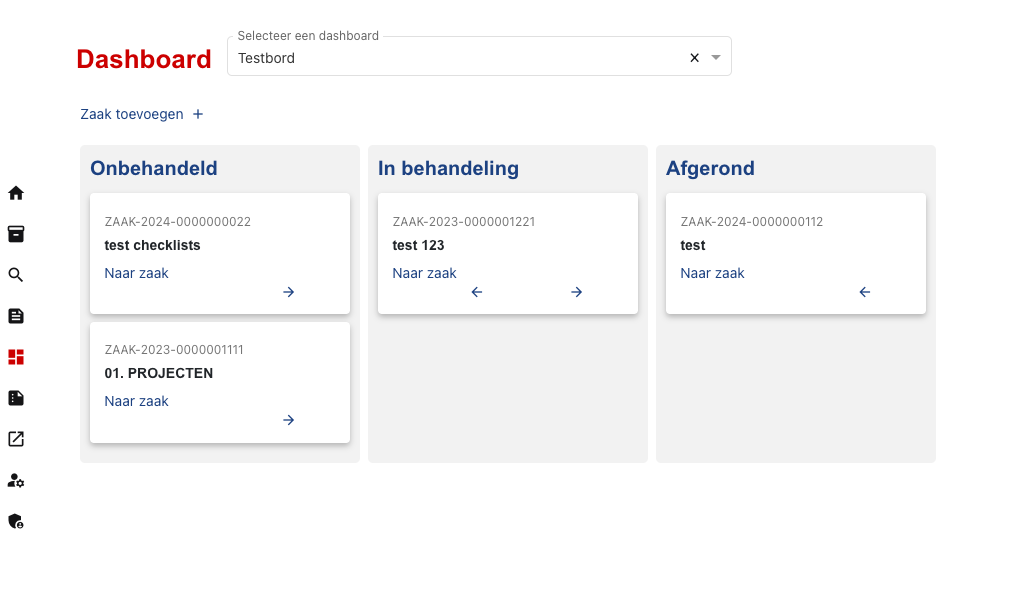Screen dimensions: 1027x616
Task: Open the Home icon in sidebar
Action: (16, 193)
